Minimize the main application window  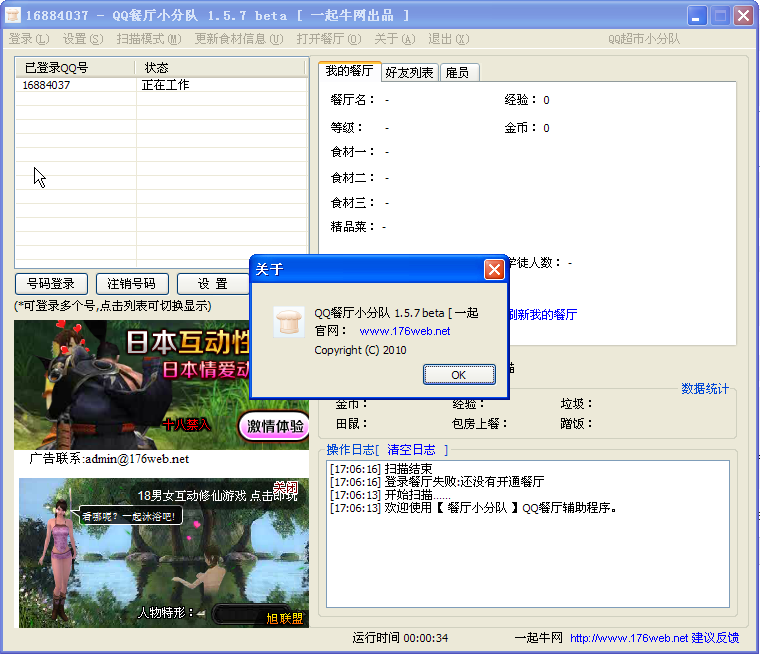click(x=697, y=16)
